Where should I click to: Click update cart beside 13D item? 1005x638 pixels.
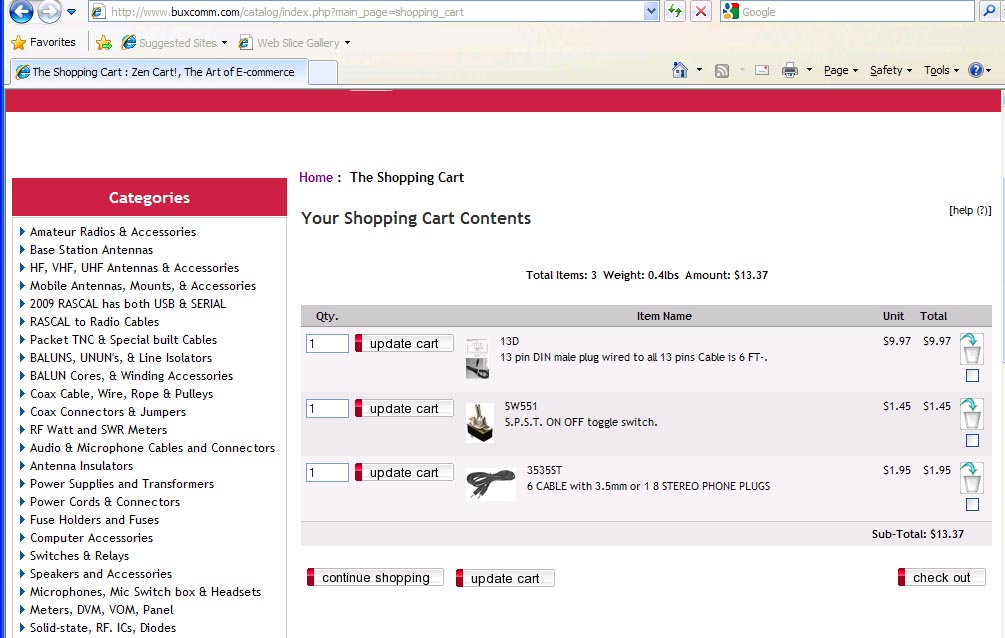(404, 343)
